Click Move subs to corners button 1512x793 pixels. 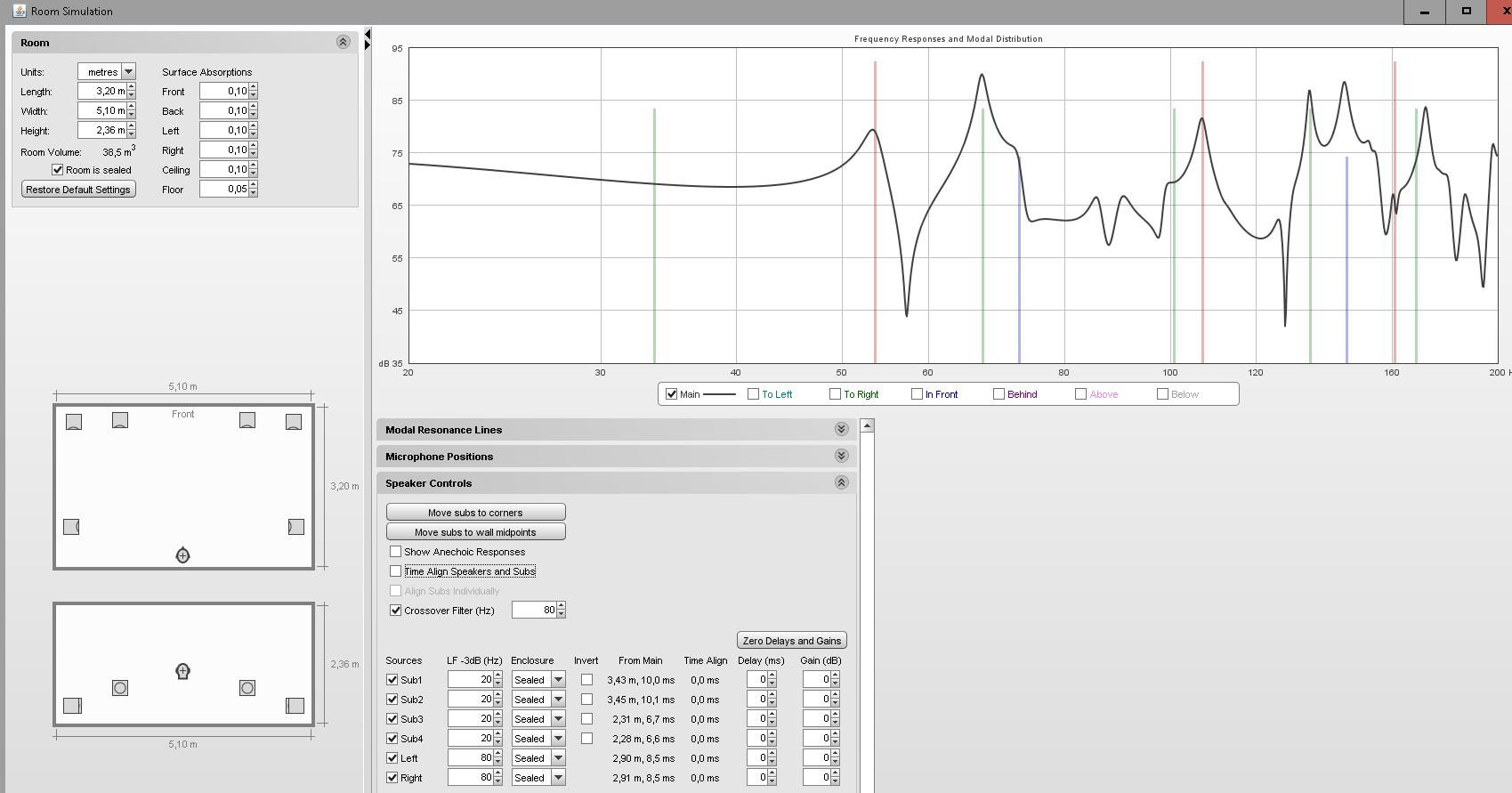475,513
